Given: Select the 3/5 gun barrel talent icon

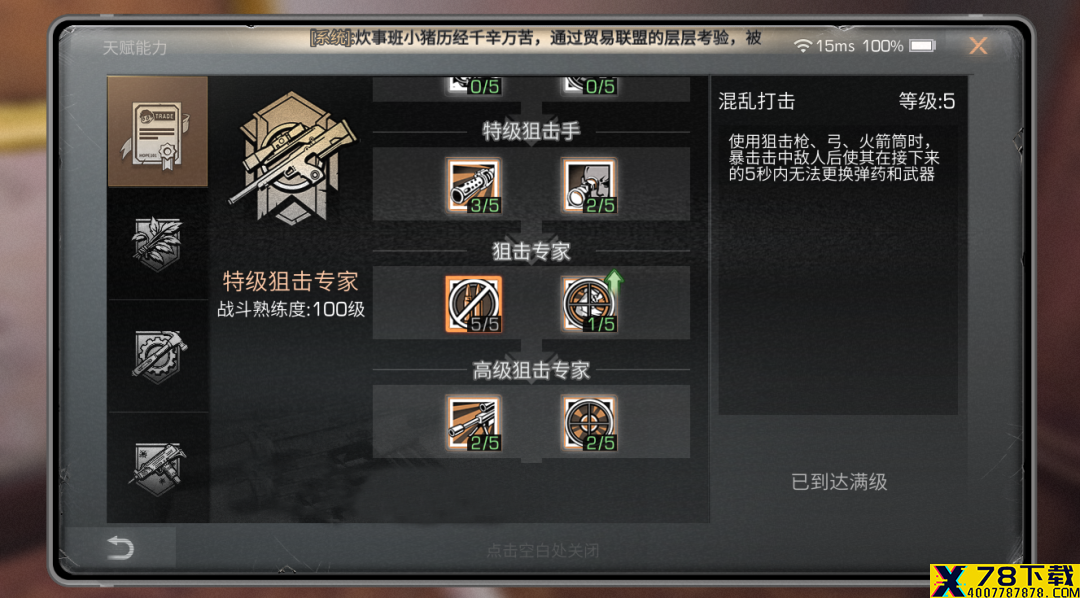Looking at the screenshot, I should tap(473, 185).
